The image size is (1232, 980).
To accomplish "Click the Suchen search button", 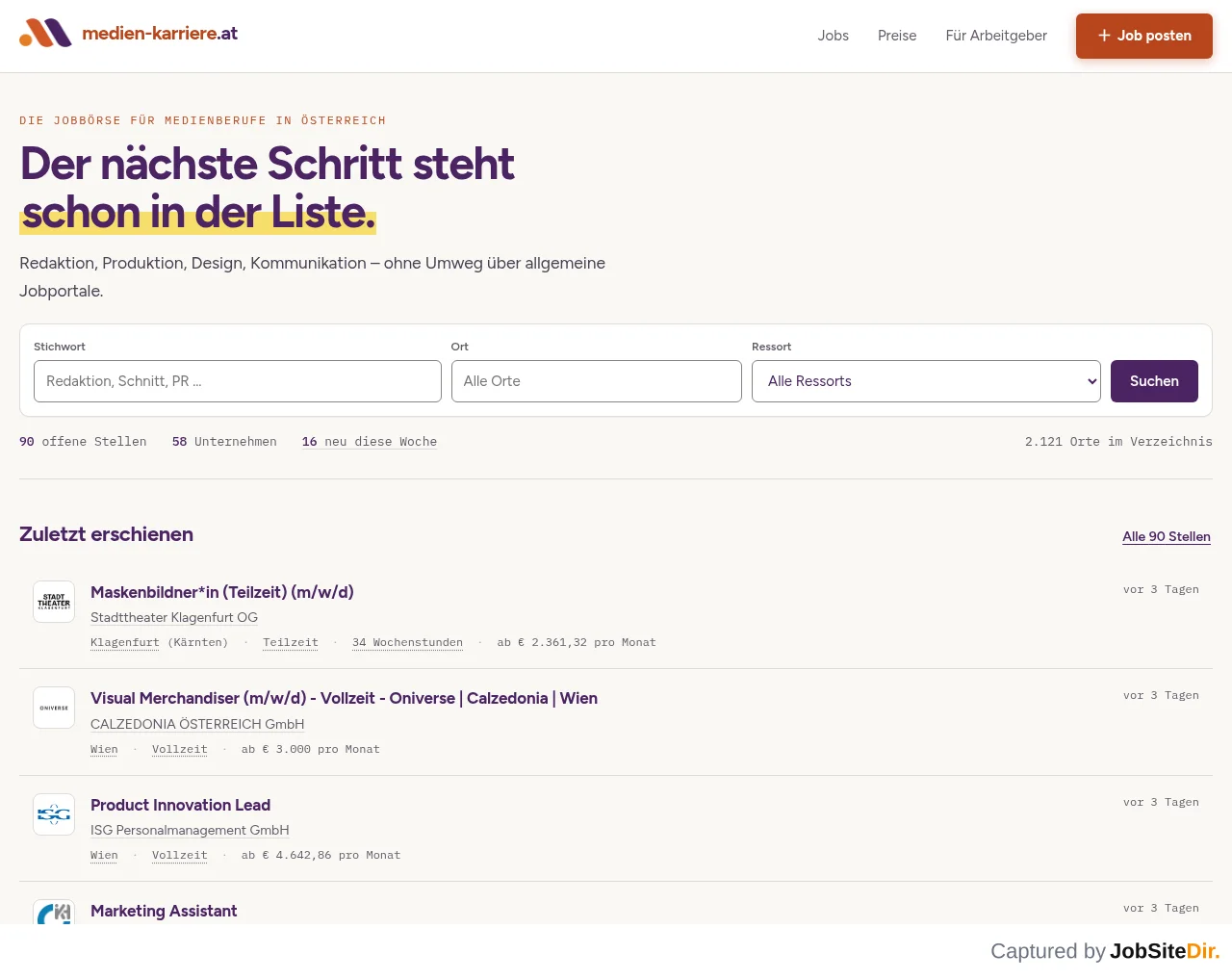I will (1154, 381).
